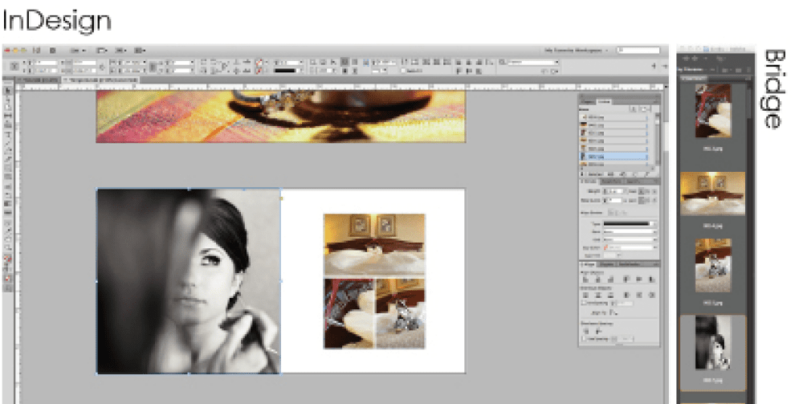803x404 pixels.
Task: Select shoes thumbnail in Bridge window
Action: [x=712, y=265]
